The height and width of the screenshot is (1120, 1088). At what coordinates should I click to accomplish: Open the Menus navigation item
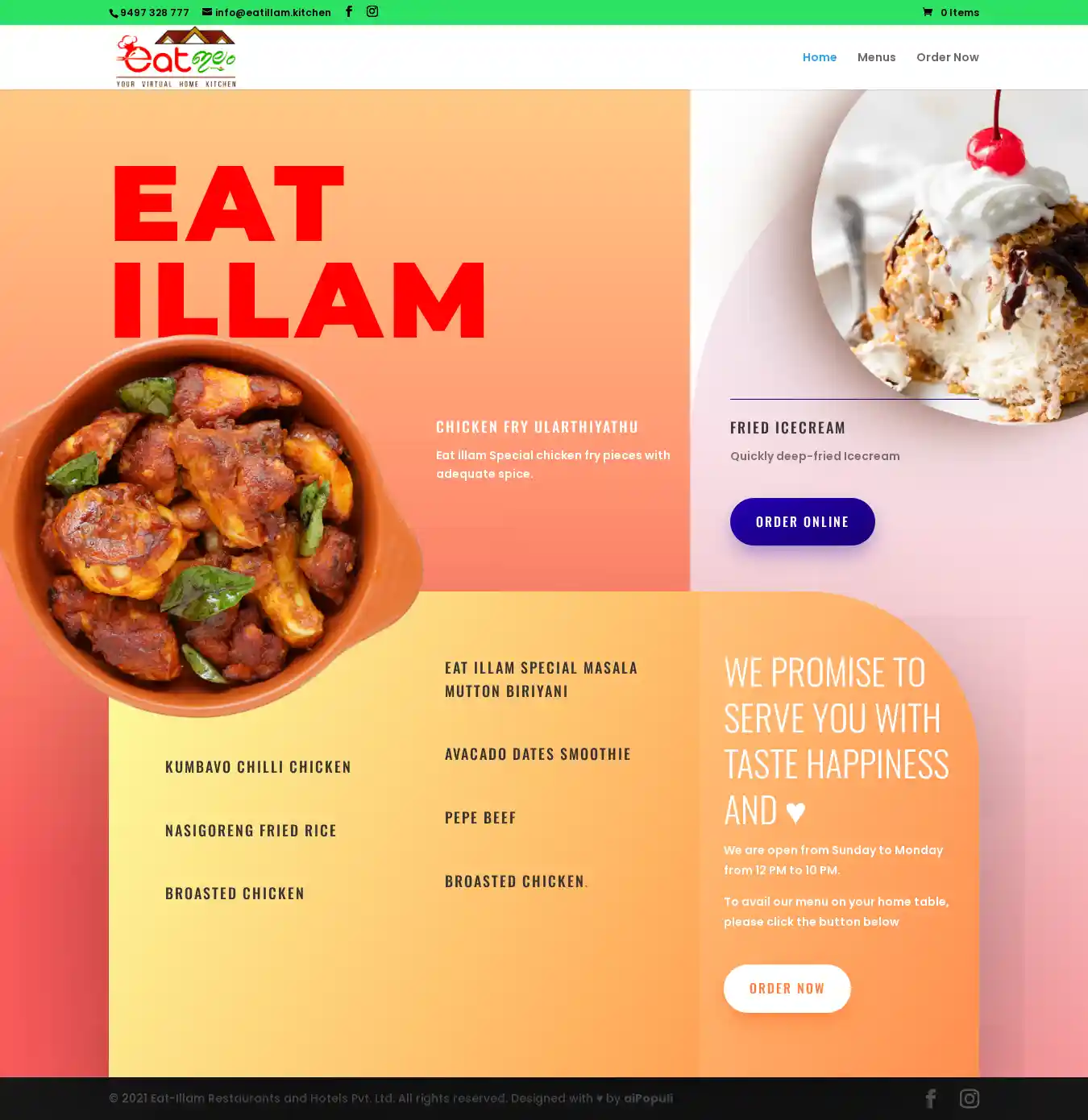876,57
